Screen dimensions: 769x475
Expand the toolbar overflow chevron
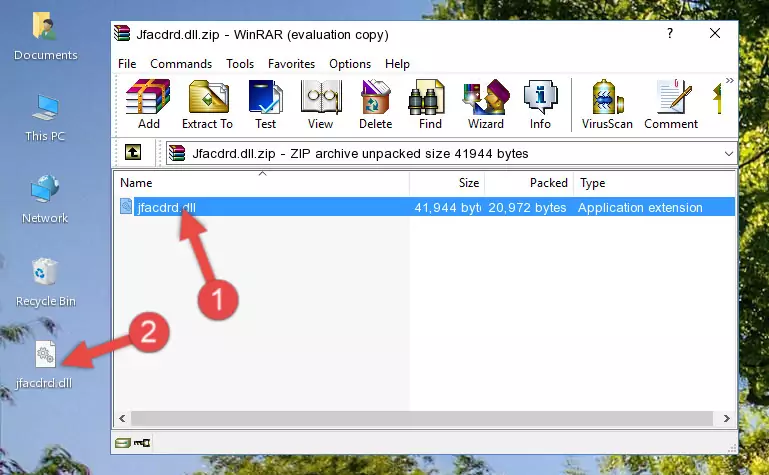(x=729, y=81)
